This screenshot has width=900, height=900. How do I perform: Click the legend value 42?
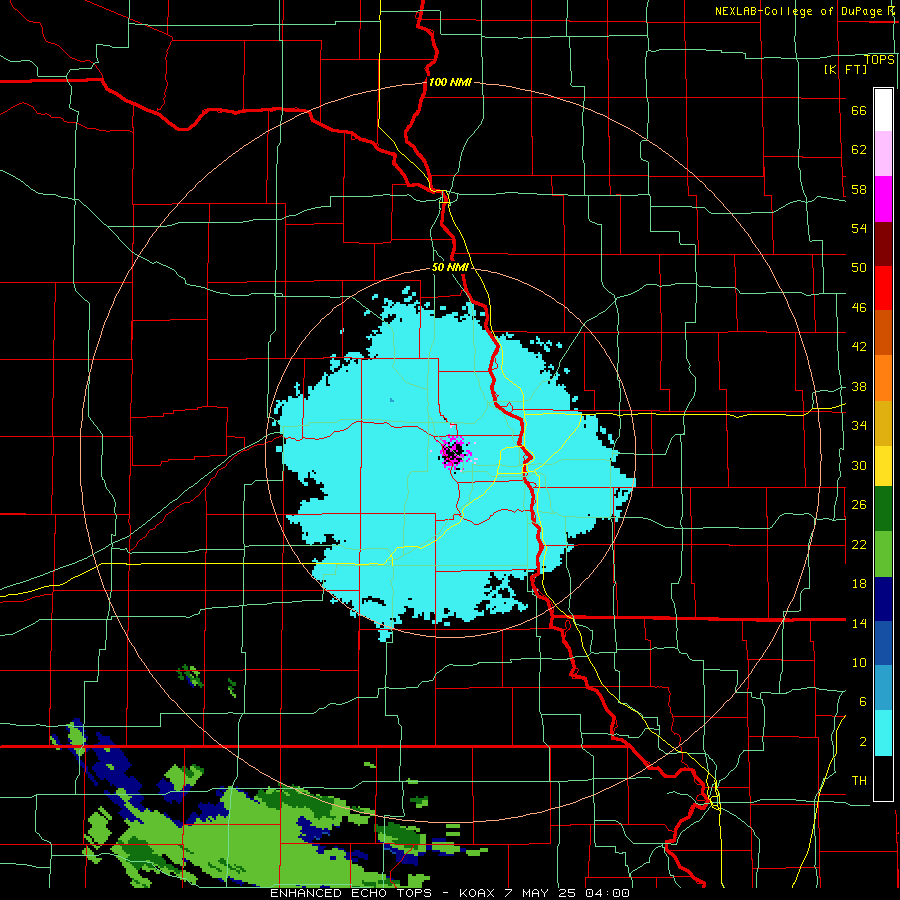point(859,347)
